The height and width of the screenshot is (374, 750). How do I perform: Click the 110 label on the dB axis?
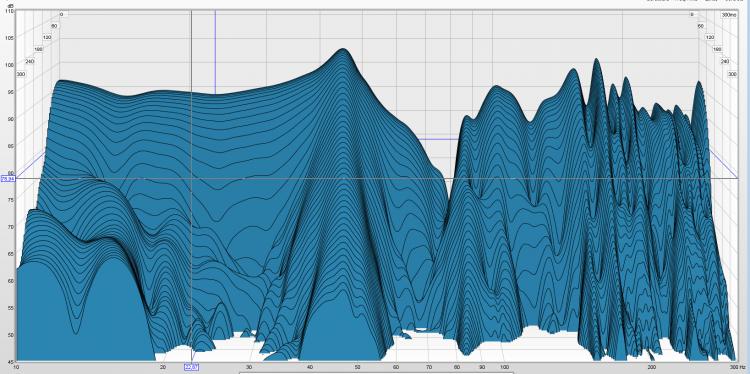(11, 11)
